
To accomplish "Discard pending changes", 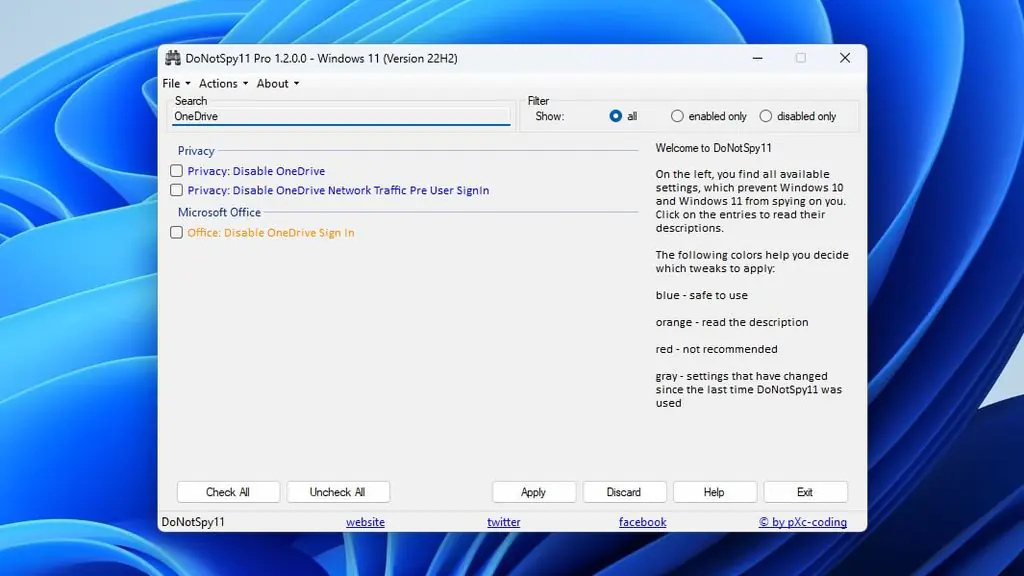I will coord(623,492).
